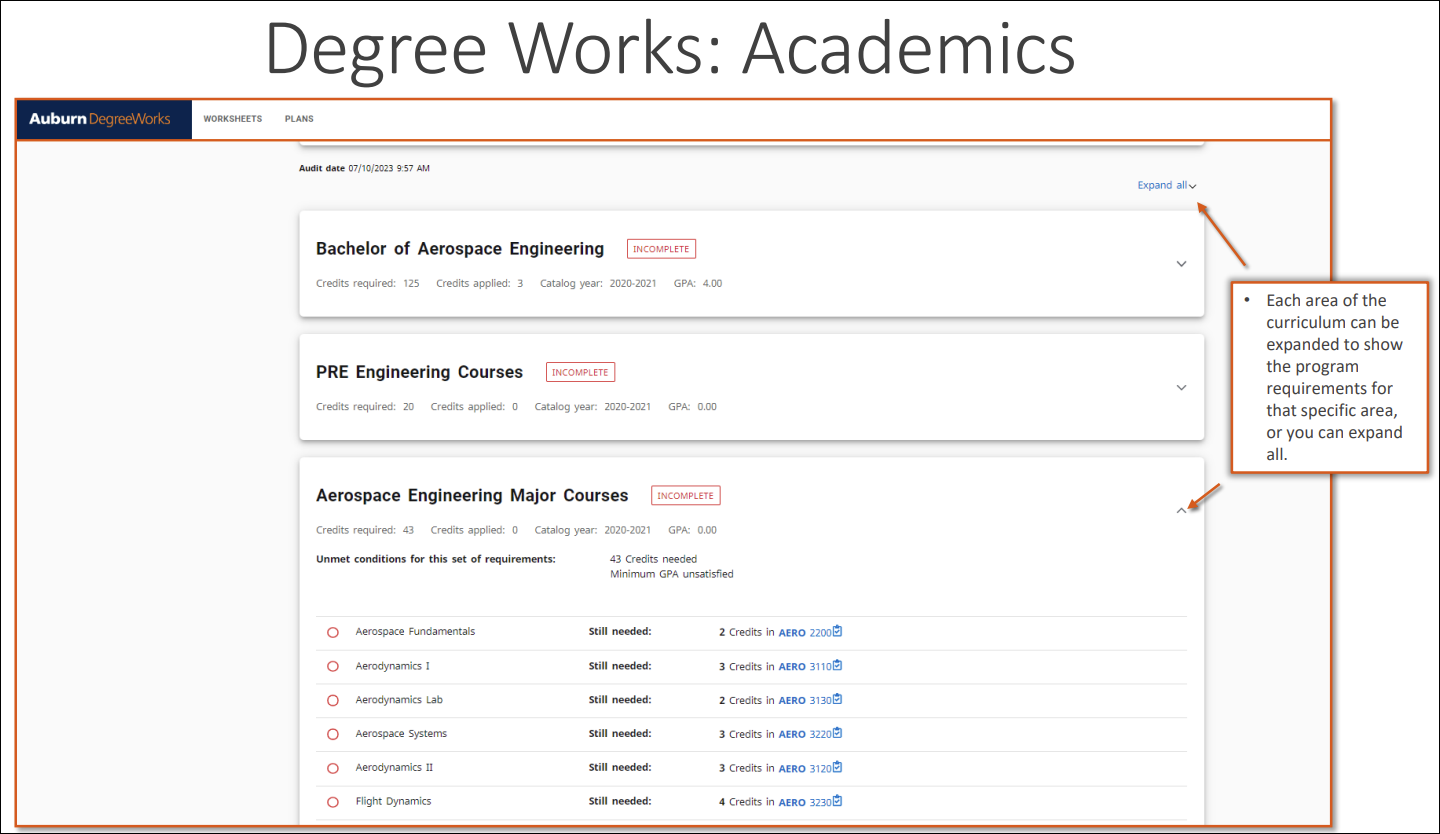
Task: Open the PLANS tab
Action: click(298, 118)
